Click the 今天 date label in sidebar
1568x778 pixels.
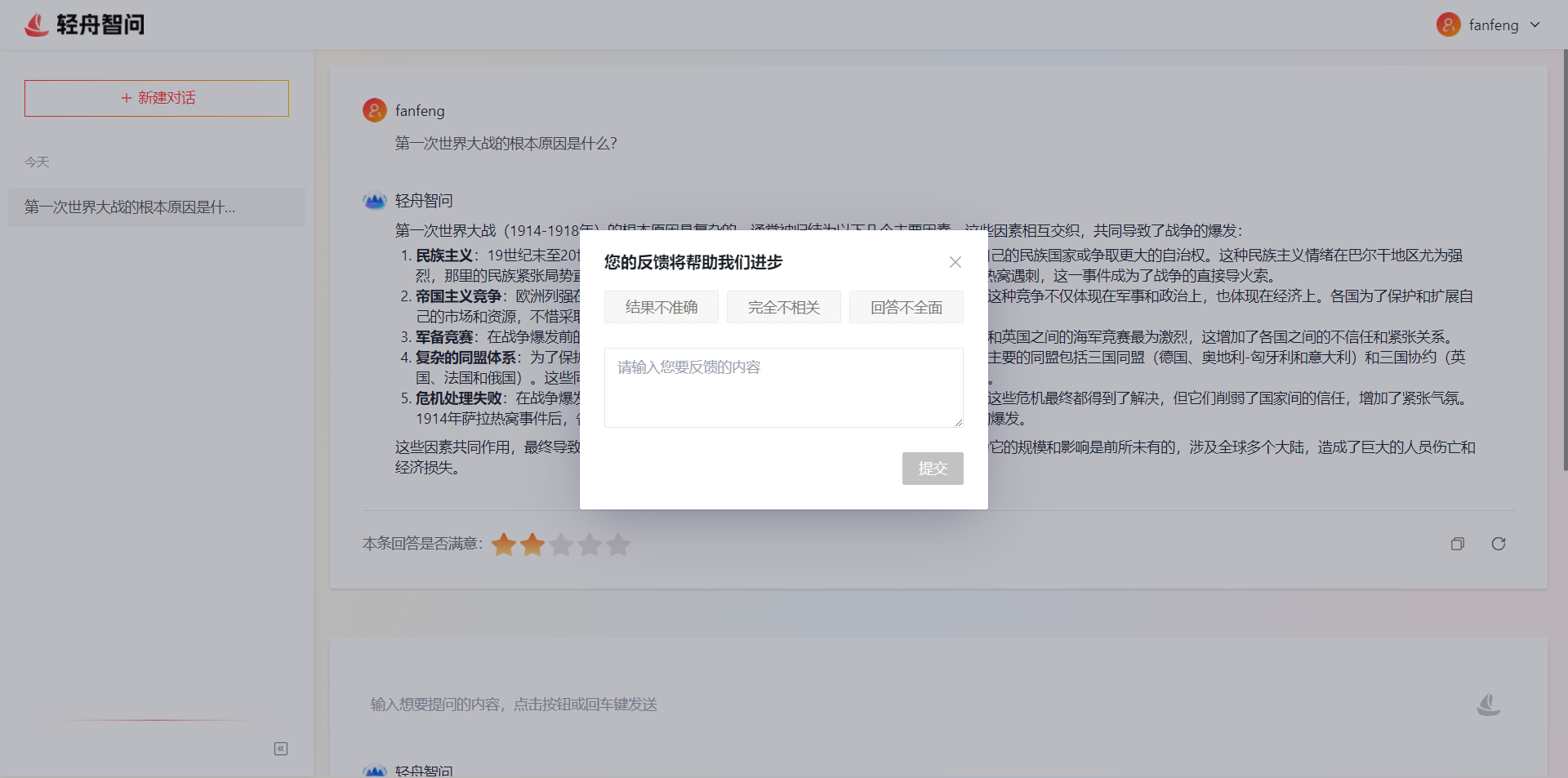point(37,162)
